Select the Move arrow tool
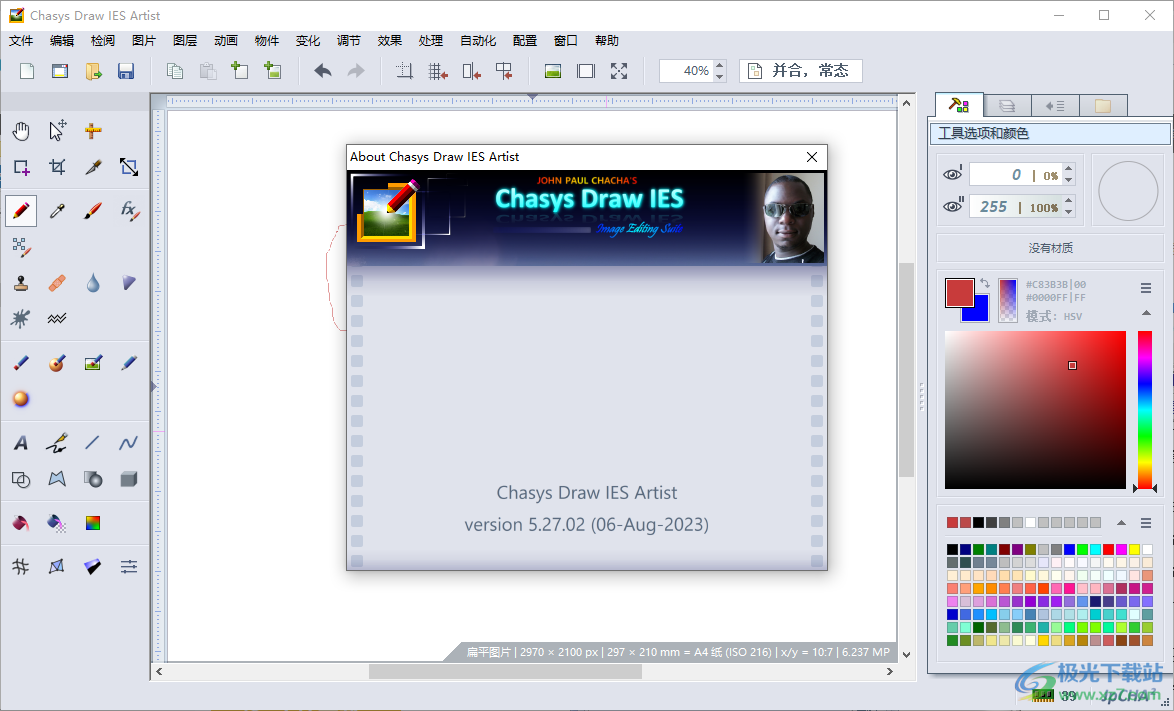 click(x=57, y=131)
